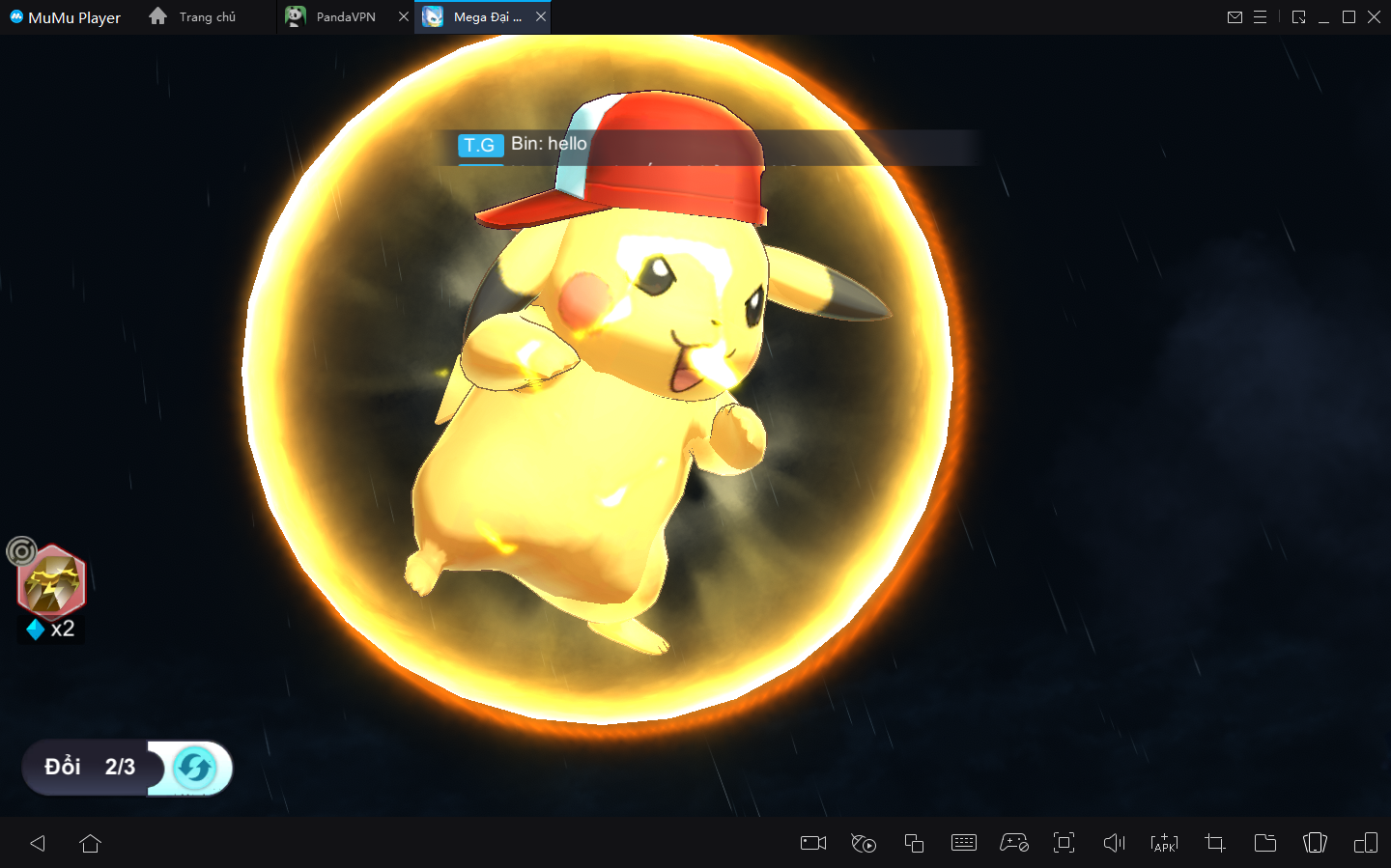
Task: Open the mail notifications envelope icon
Action: (1235, 16)
